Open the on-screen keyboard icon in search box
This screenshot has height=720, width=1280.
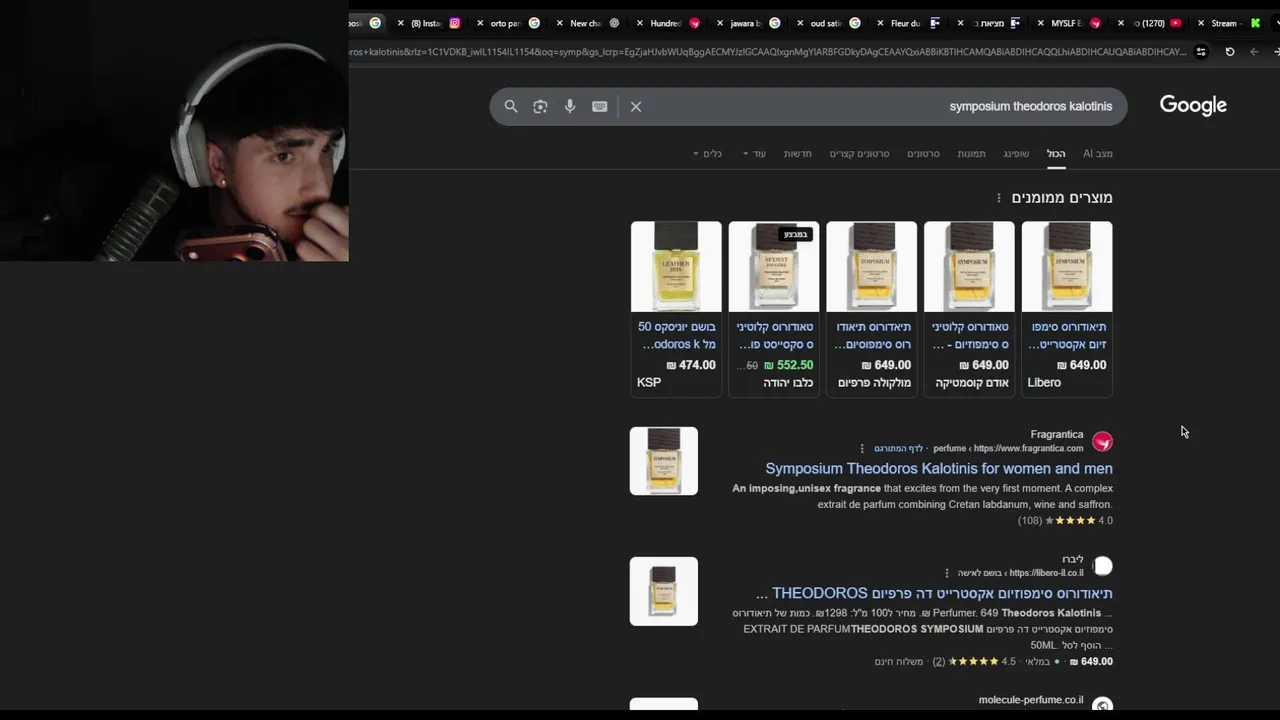[x=600, y=106]
